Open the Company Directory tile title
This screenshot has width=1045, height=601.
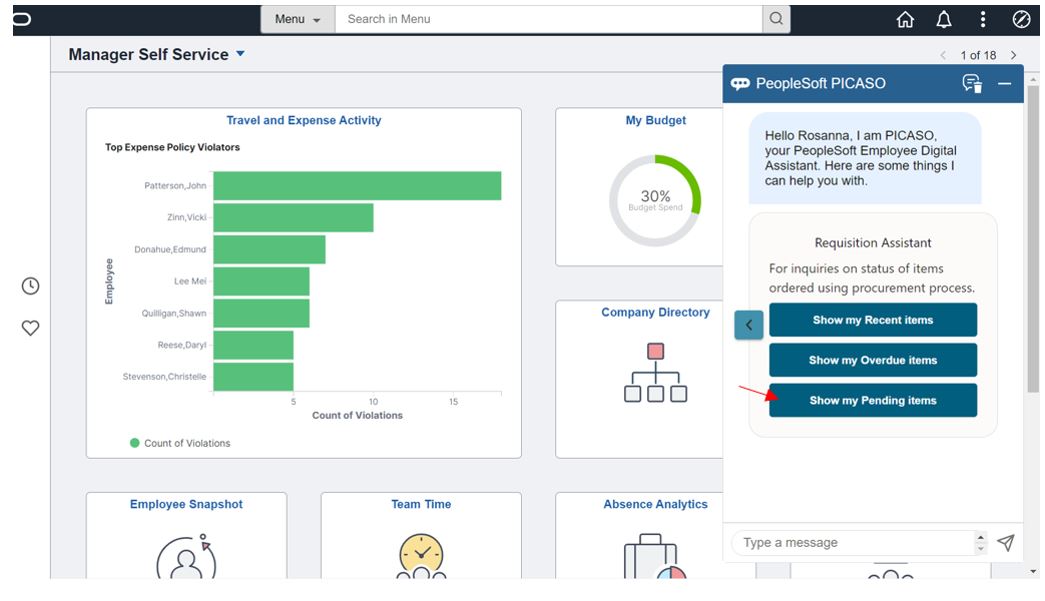(x=656, y=312)
